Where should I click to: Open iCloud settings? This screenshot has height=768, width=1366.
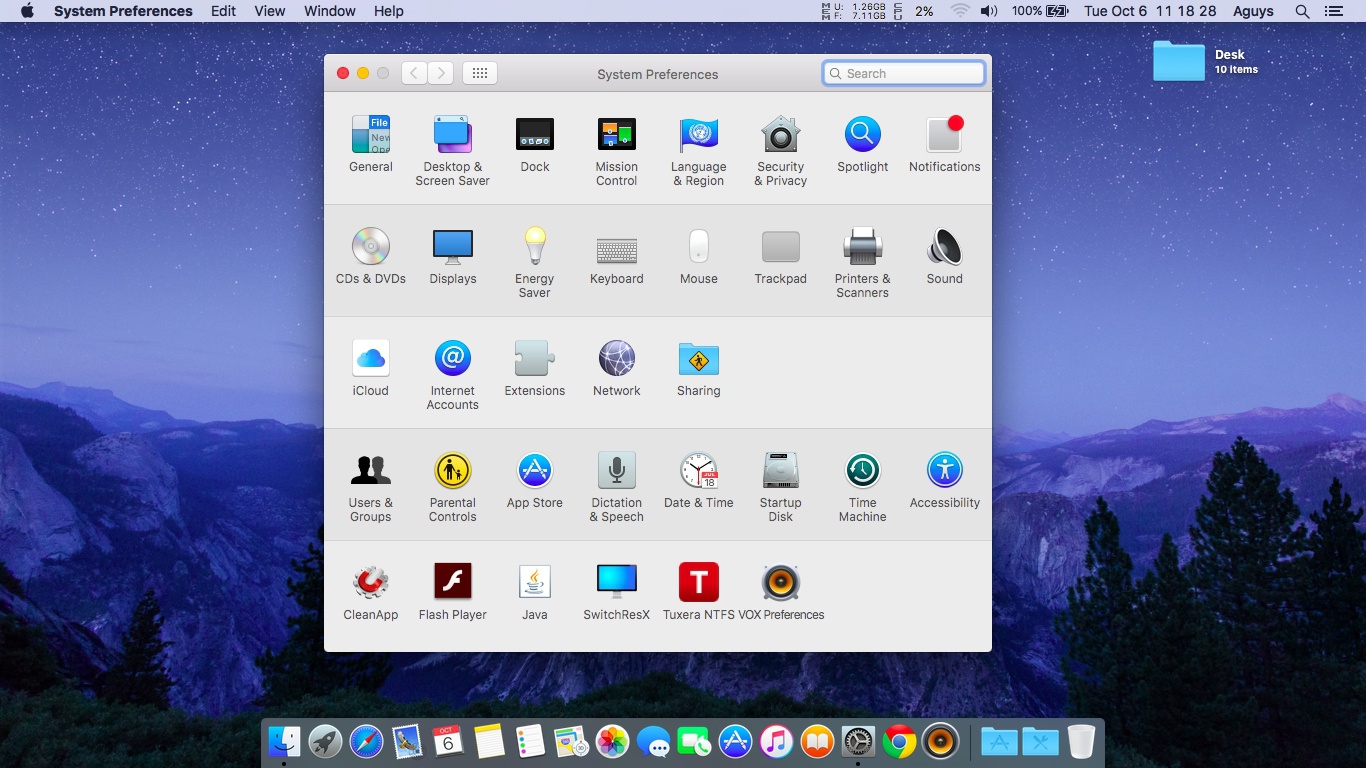[371, 369]
